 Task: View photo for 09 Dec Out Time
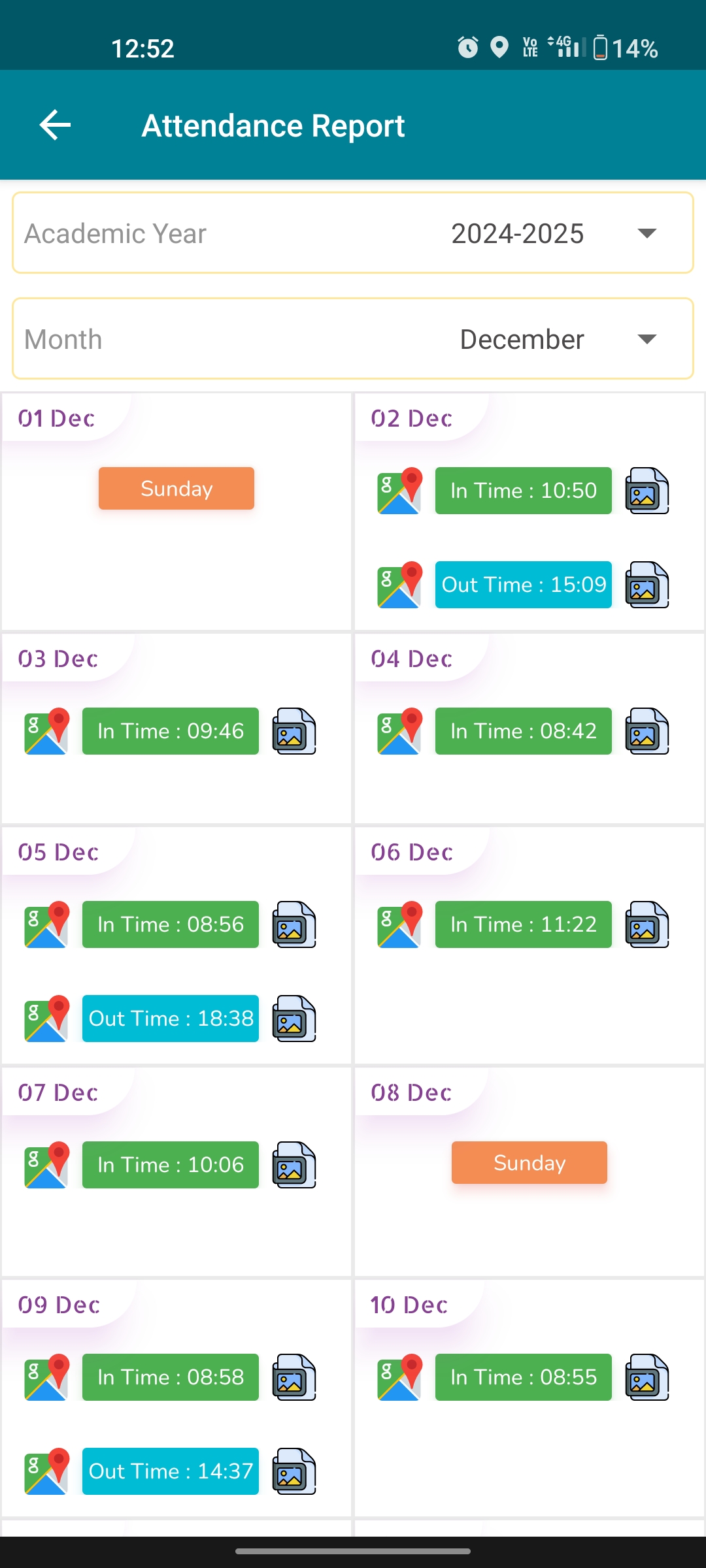pyautogui.click(x=294, y=1471)
